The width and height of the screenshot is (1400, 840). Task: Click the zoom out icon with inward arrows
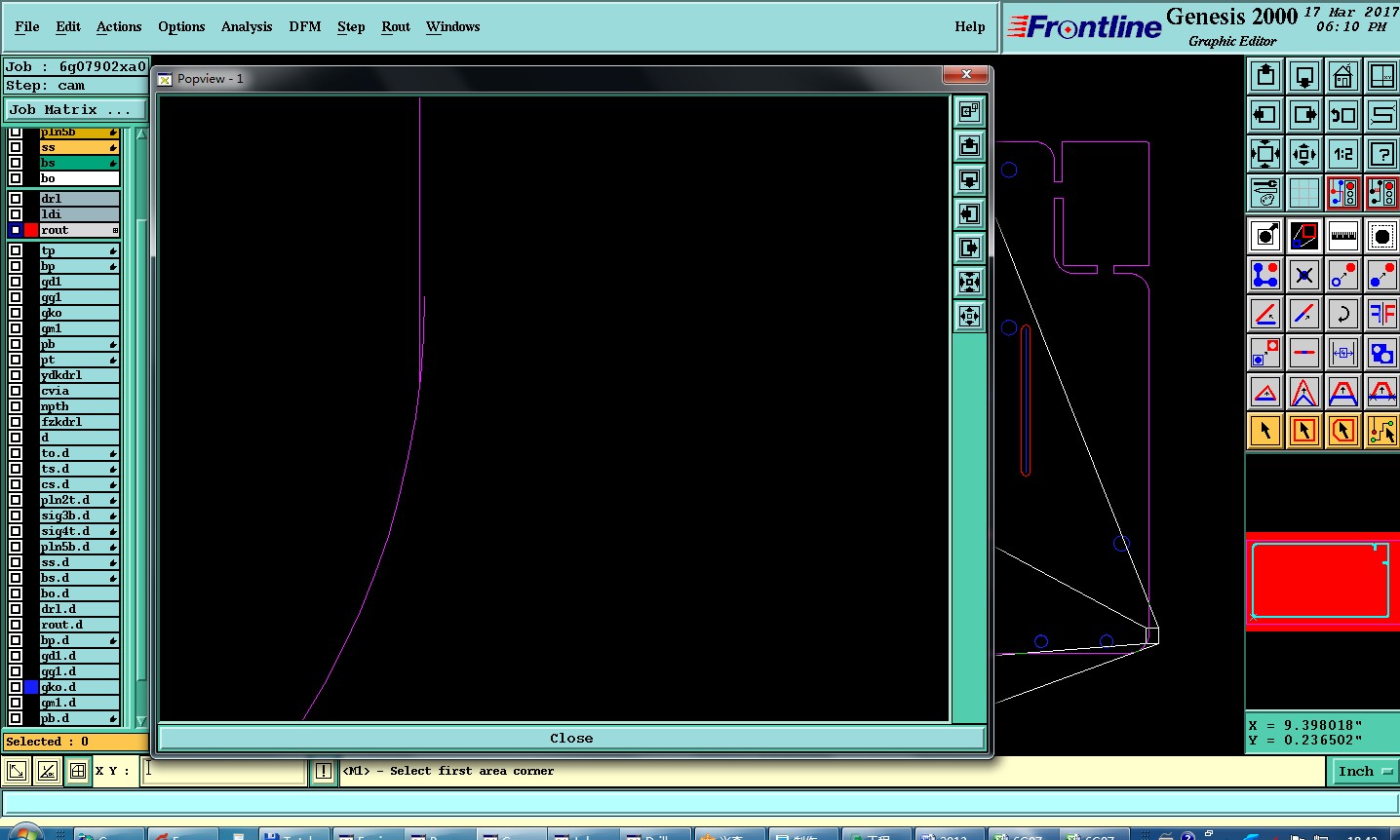tap(1304, 153)
